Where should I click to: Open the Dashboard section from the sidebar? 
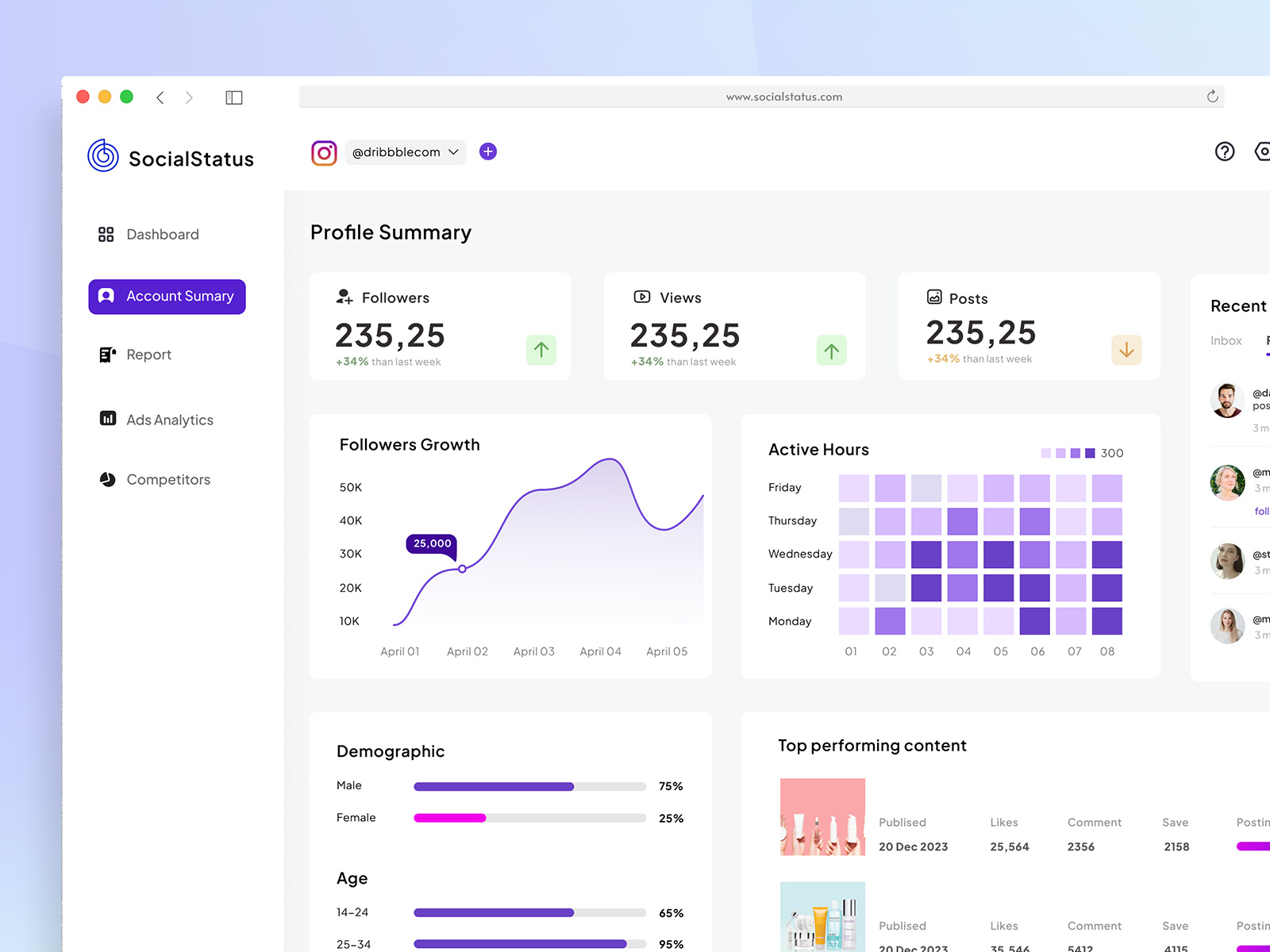pos(162,234)
